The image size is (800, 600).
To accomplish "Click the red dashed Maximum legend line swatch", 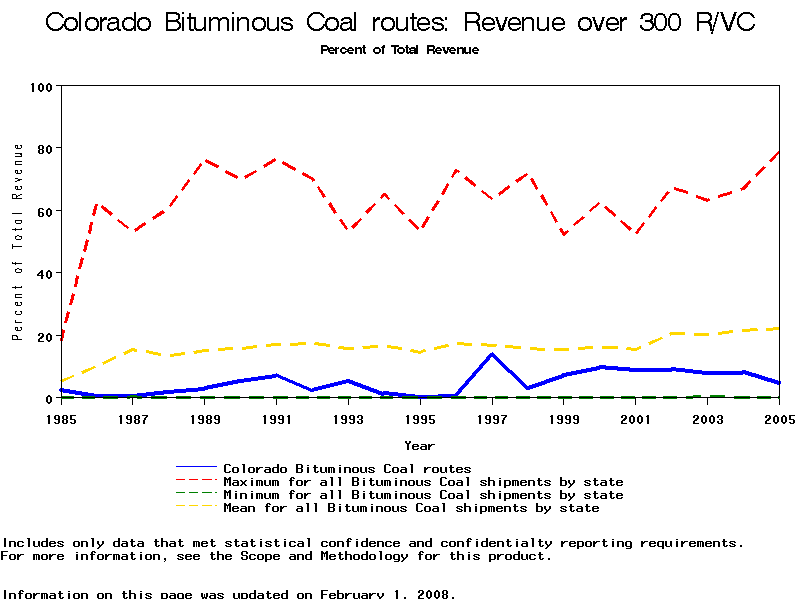I will click(196, 481).
